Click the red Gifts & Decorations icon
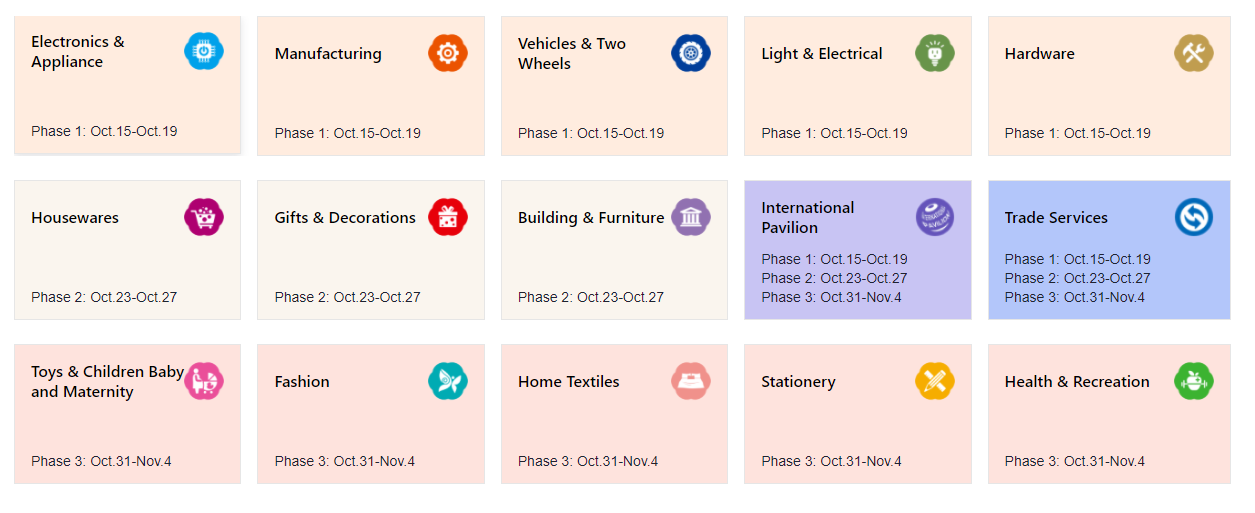1255x513 pixels. (447, 217)
